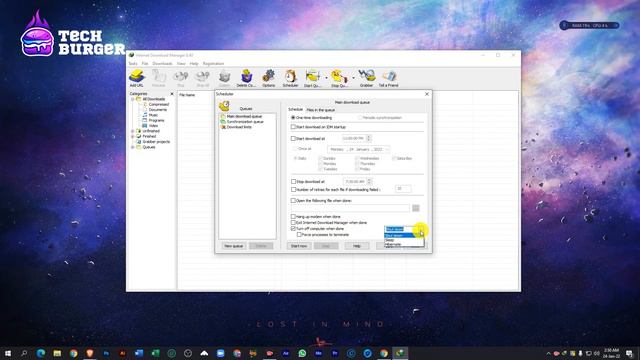This screenshot has width=640, height=360.
Task: Switch to Files in the queue tab
Action: [321, 110]
